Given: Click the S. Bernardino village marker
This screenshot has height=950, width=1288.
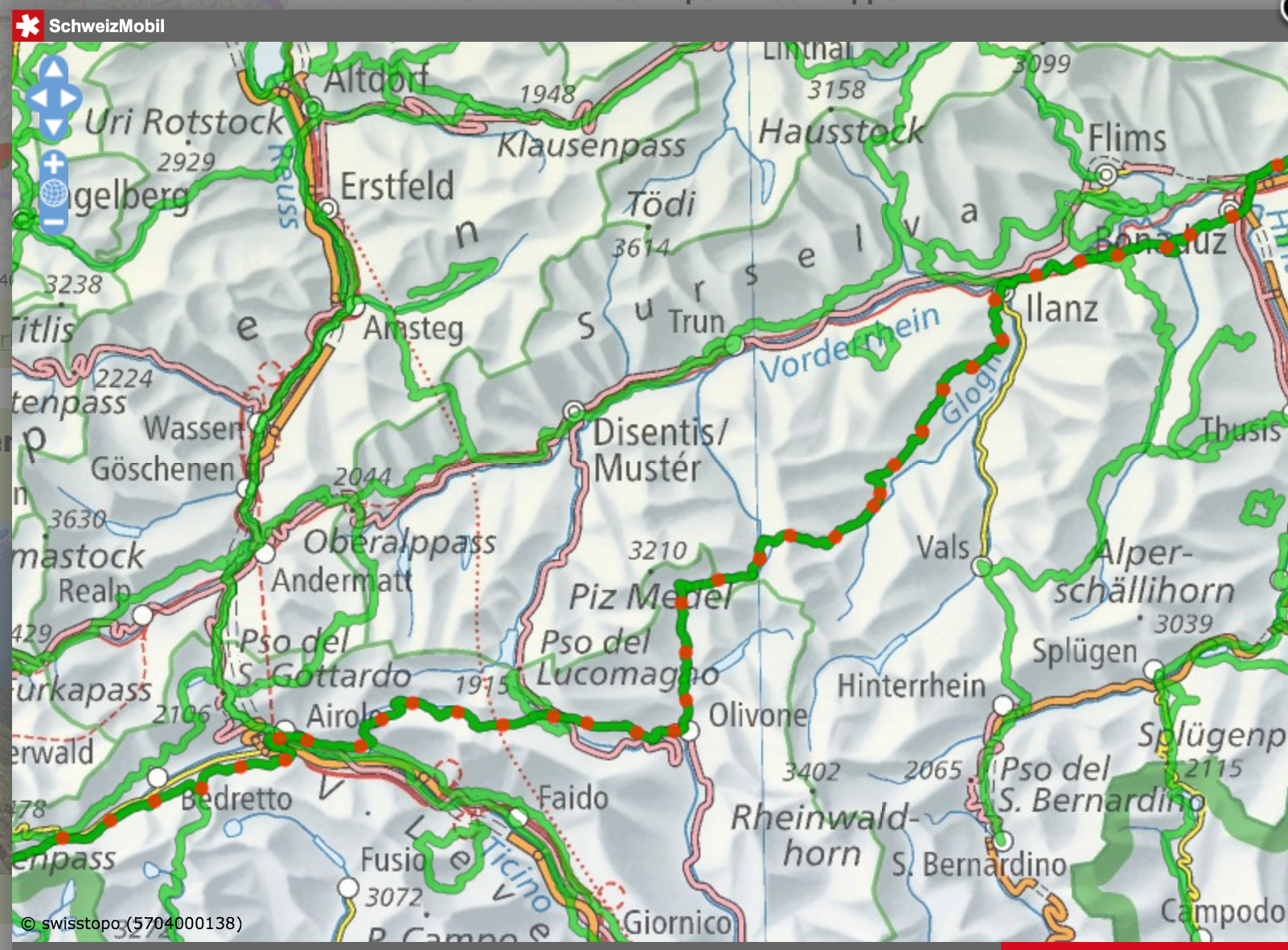Looking at the screenshot, I should [1002, 841].
